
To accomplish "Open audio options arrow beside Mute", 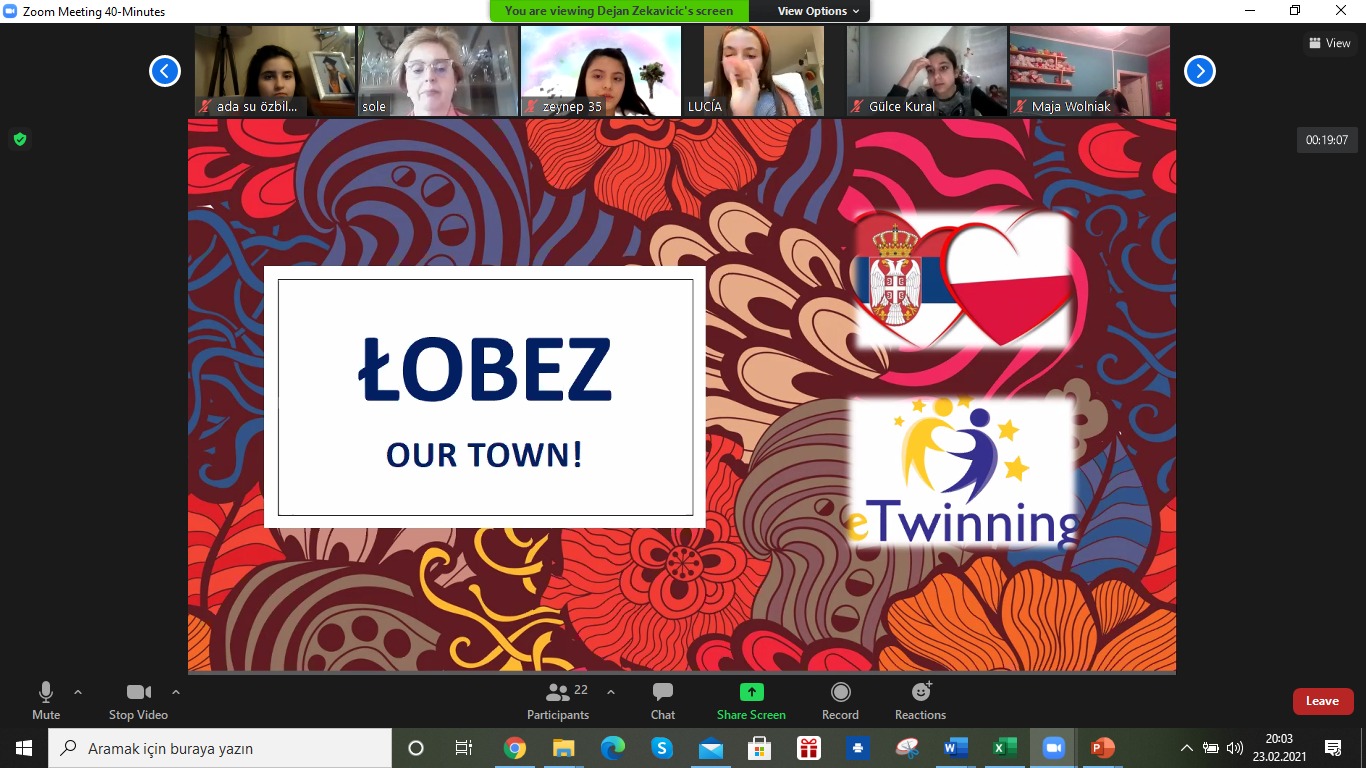I will (78, 692).
